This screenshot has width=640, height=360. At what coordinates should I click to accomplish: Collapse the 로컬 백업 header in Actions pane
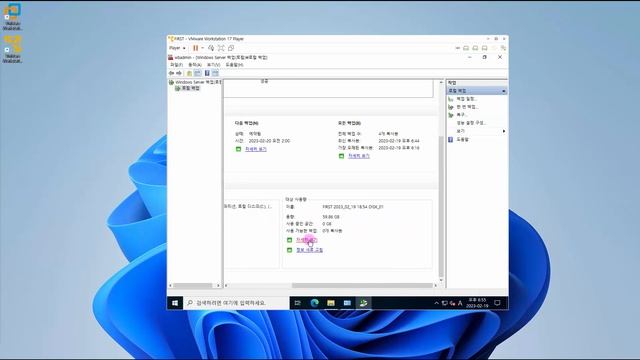point(504,91)
